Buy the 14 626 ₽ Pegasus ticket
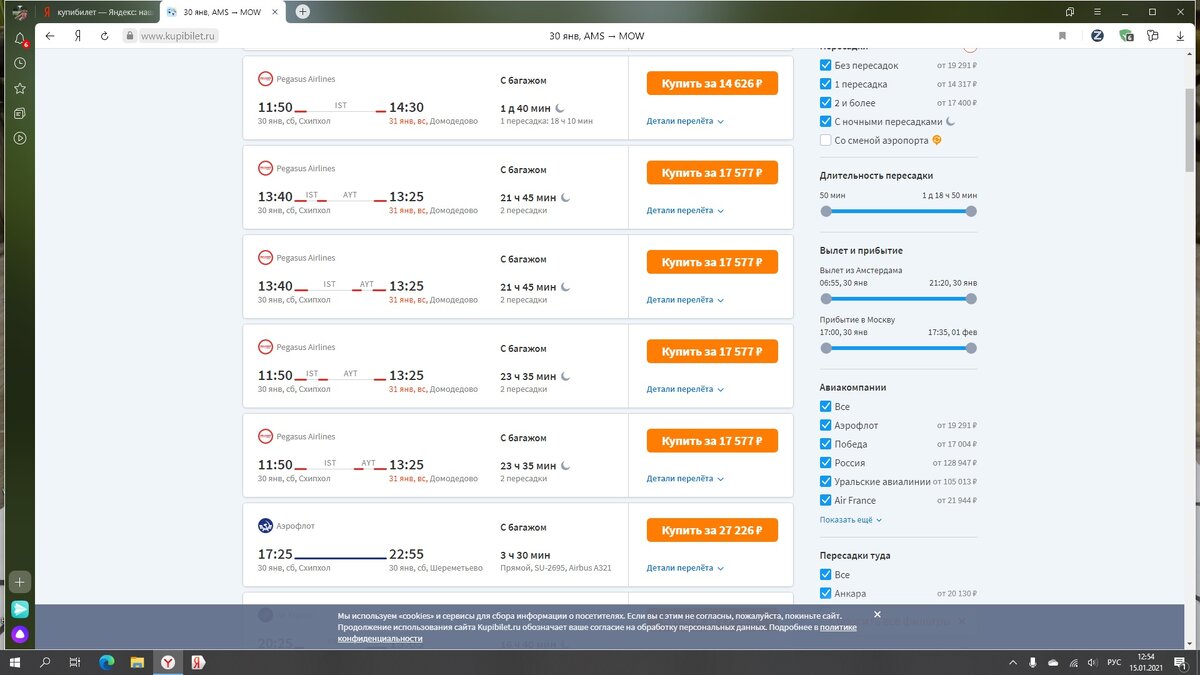 click(712, 84)
